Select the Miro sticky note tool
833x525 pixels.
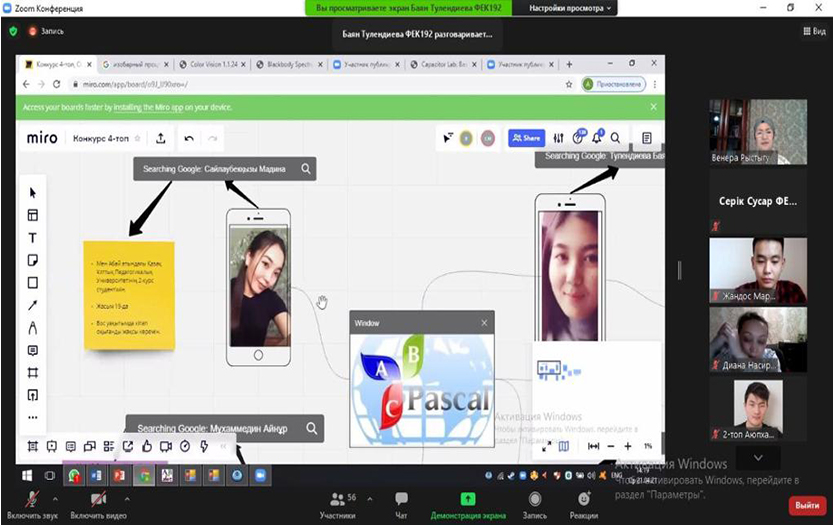coord(32,260)
